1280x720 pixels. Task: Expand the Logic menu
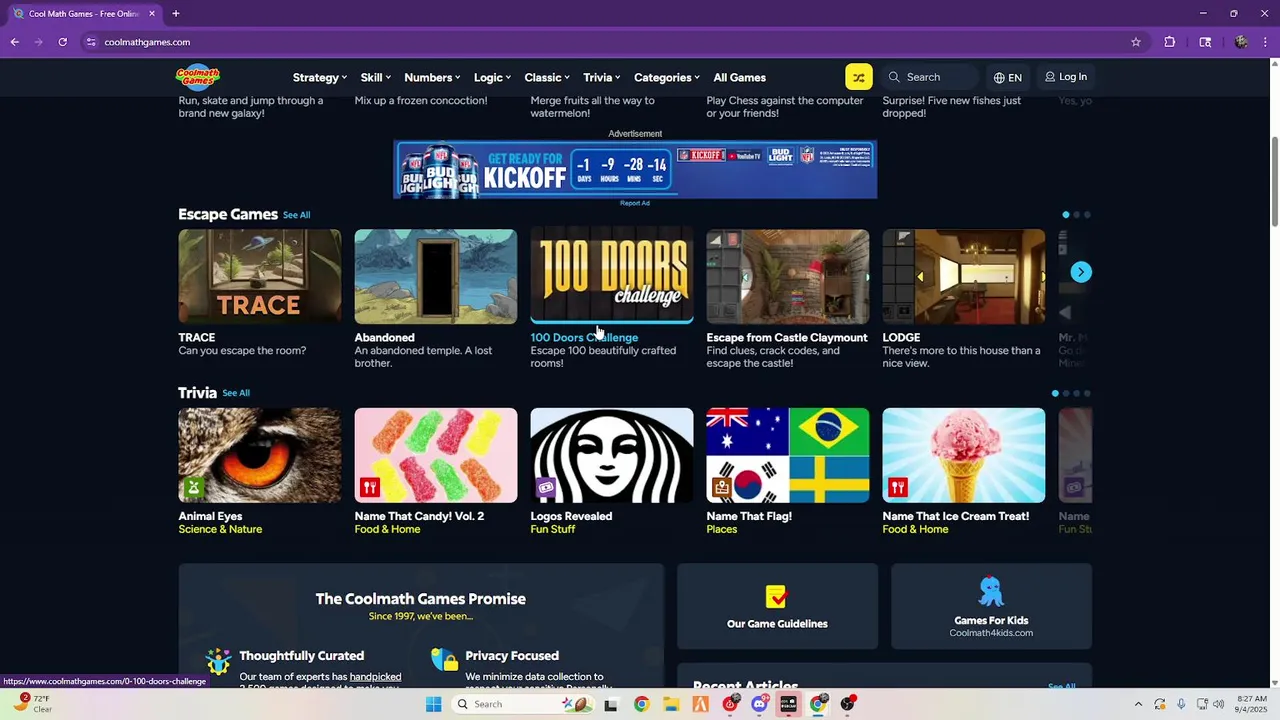(492, 78)
